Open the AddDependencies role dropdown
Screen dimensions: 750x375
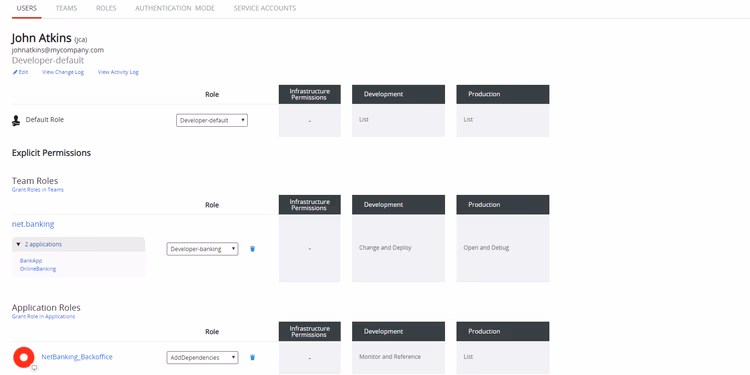click(202, 357)
